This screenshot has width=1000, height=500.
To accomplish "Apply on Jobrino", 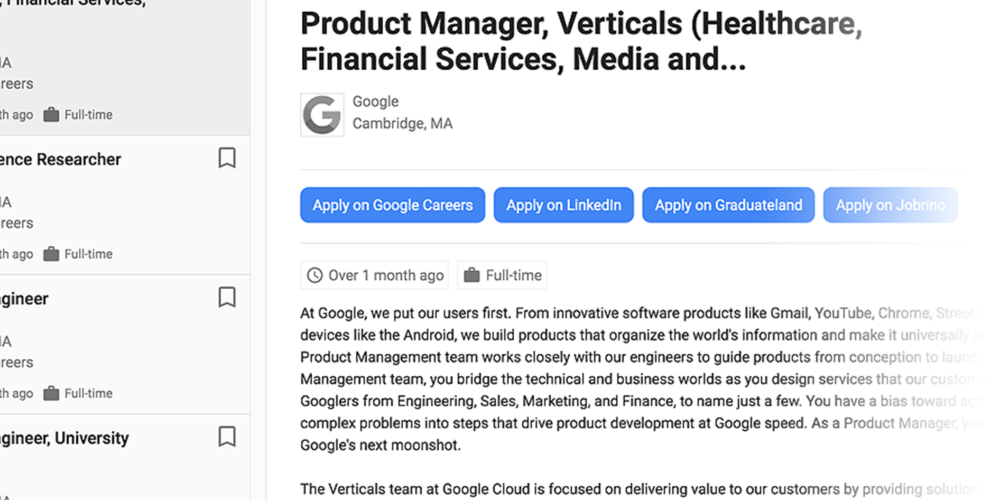I will (x=890, y=205).
